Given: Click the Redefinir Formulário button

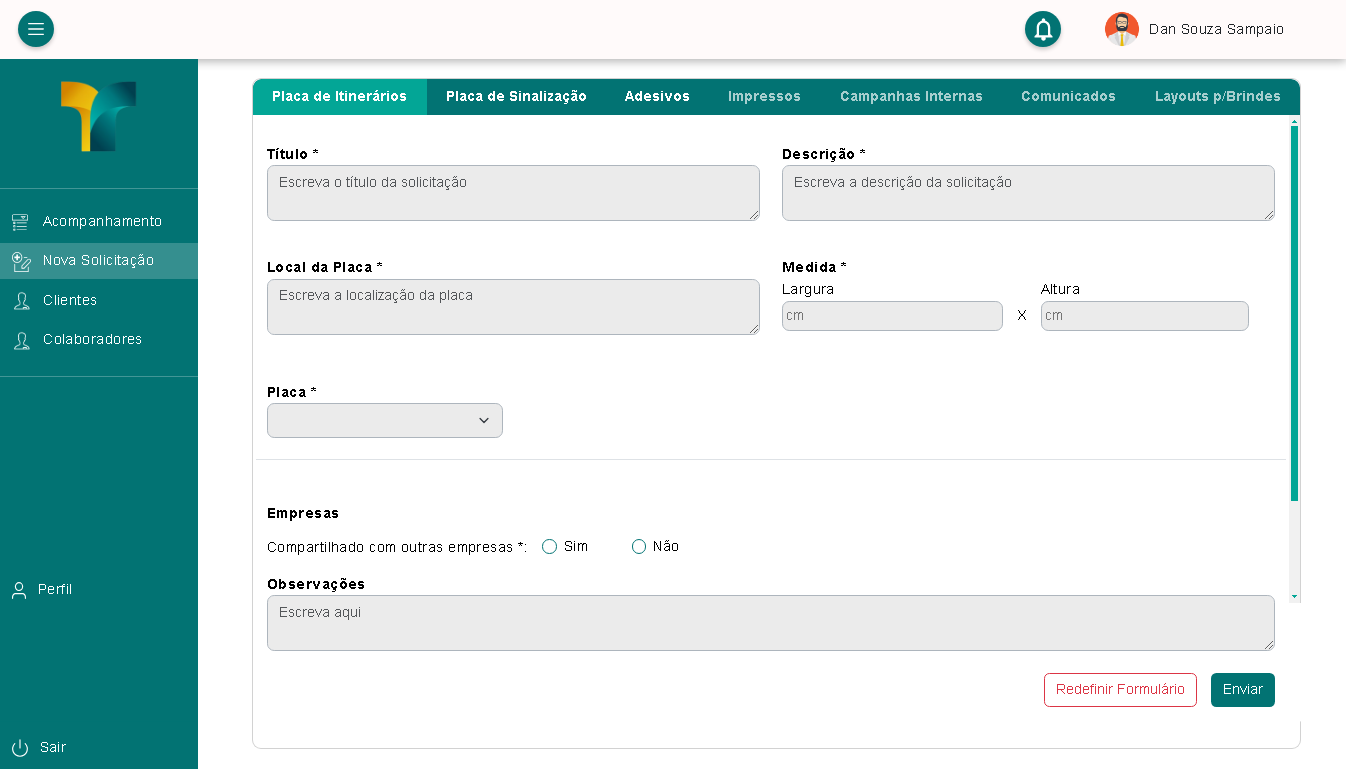Looking at the screenshot, I should [1120, 690].
